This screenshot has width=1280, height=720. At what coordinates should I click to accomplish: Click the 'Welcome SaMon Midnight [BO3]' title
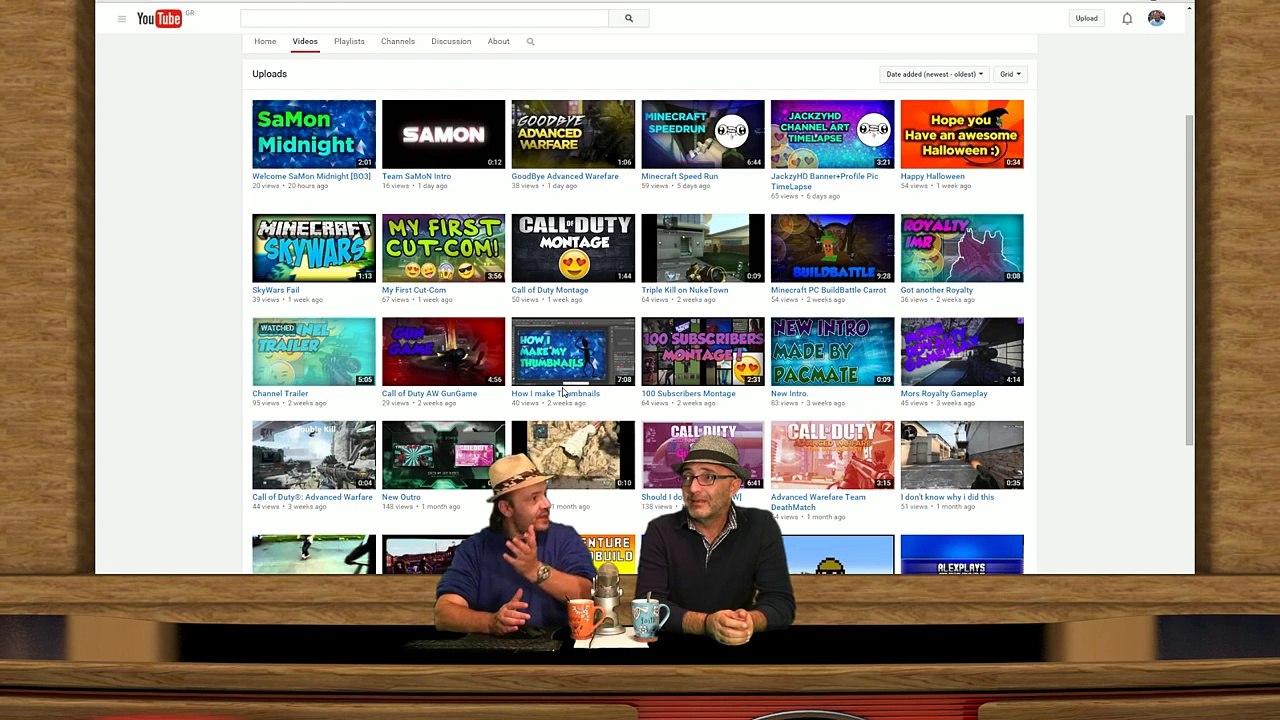[311, 176]
